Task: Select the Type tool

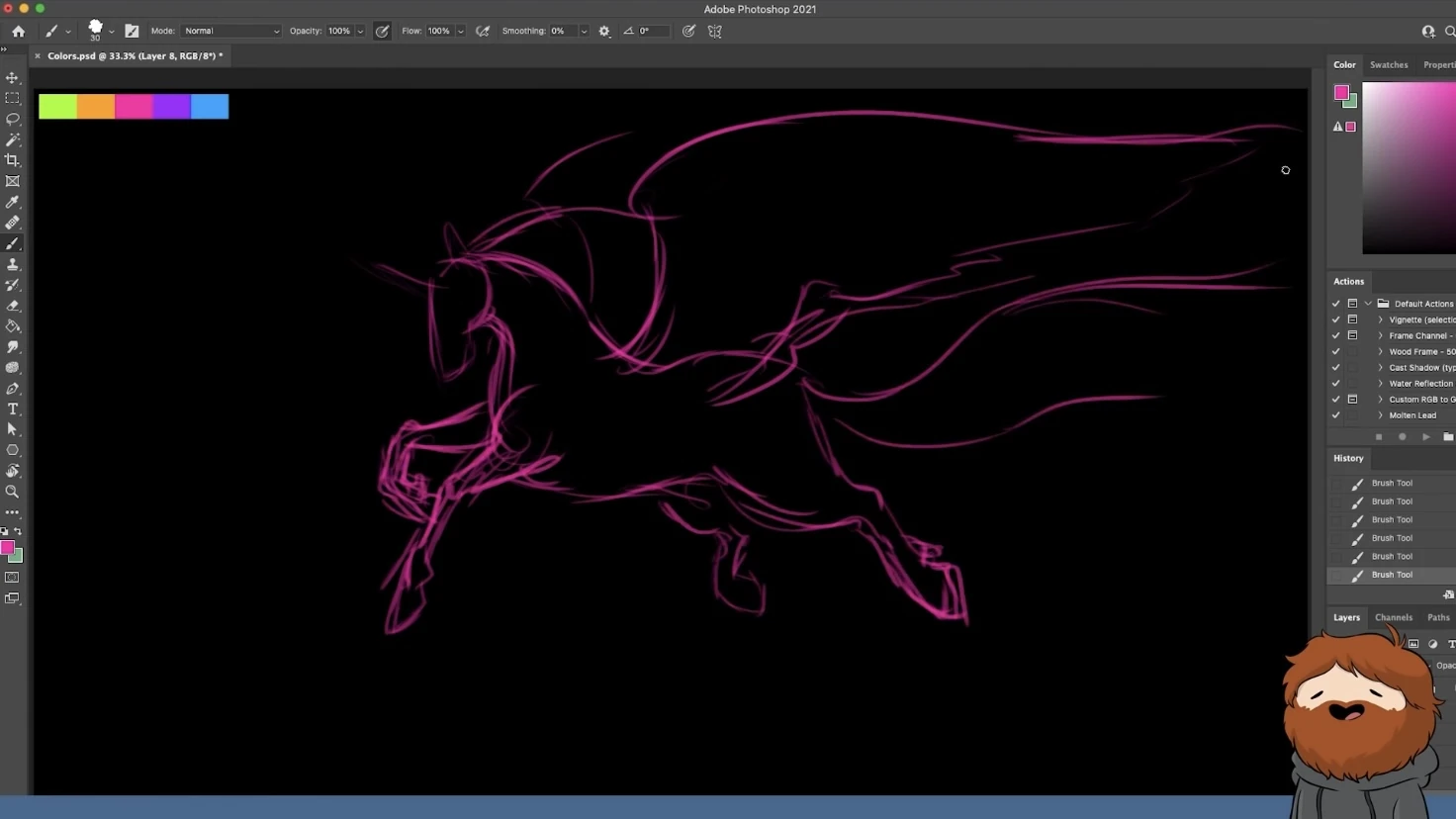Action: click(x=13, y=409)
